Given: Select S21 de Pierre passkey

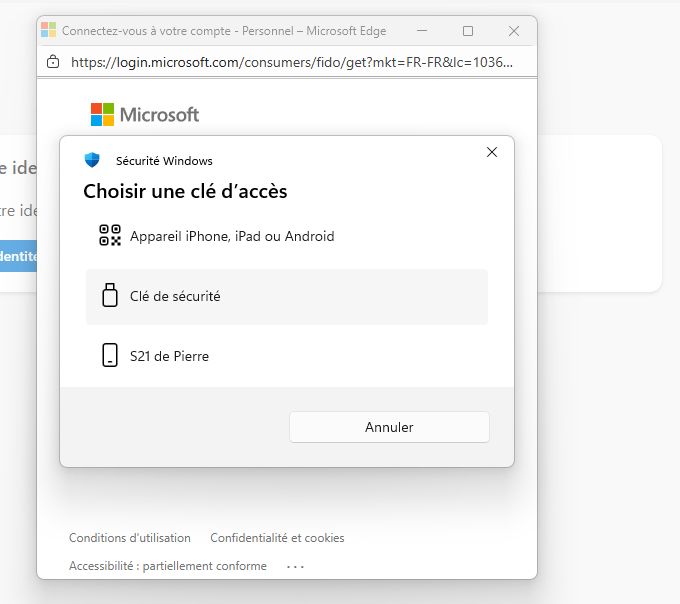Looking at the screenshot, I should 287,356.
